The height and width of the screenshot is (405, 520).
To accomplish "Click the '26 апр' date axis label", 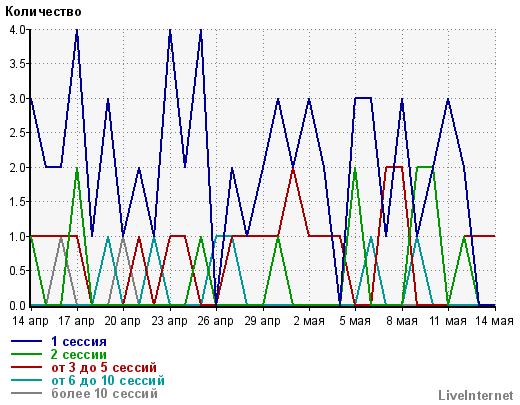I will point(215,321).
